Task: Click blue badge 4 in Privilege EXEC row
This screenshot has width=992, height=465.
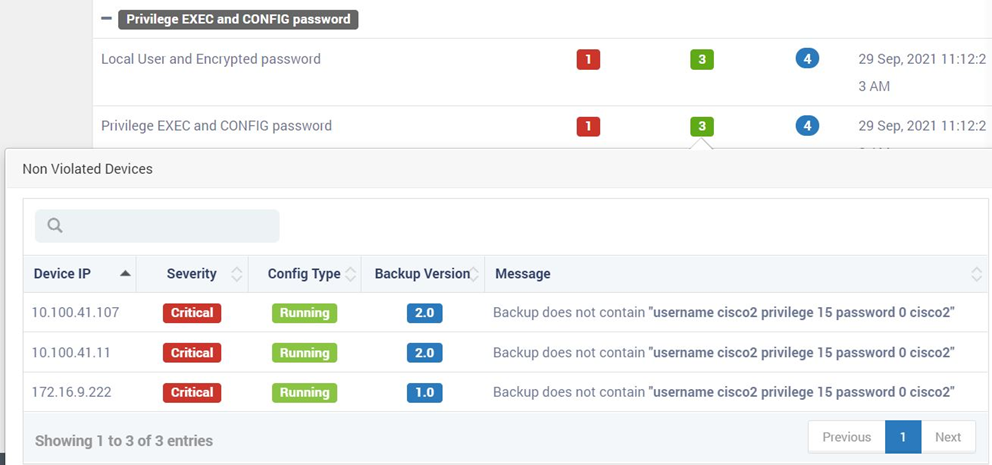Action: [807, 125]
